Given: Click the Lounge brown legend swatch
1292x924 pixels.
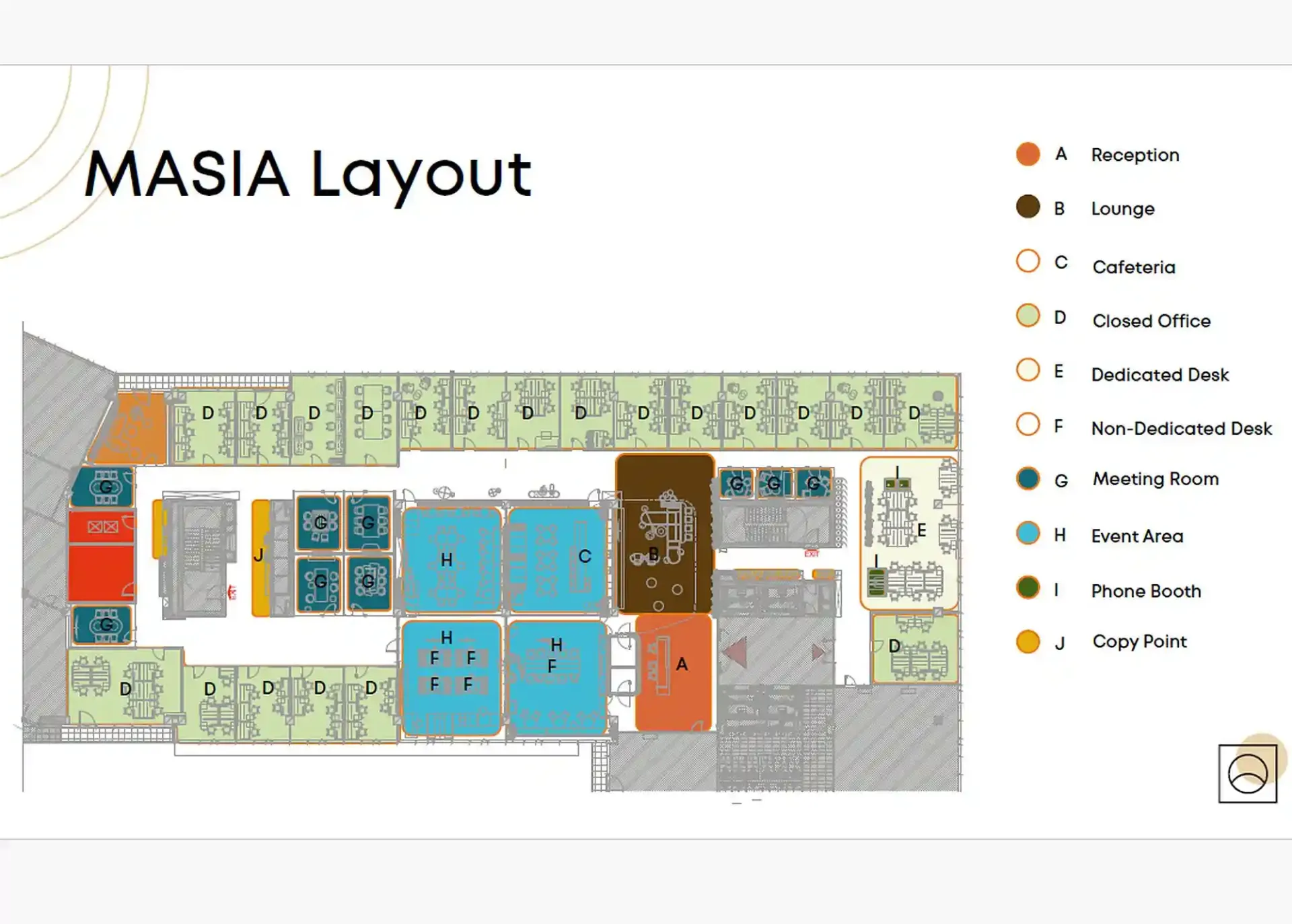Looking at the screenshot, I should (x=1028, y=207).
